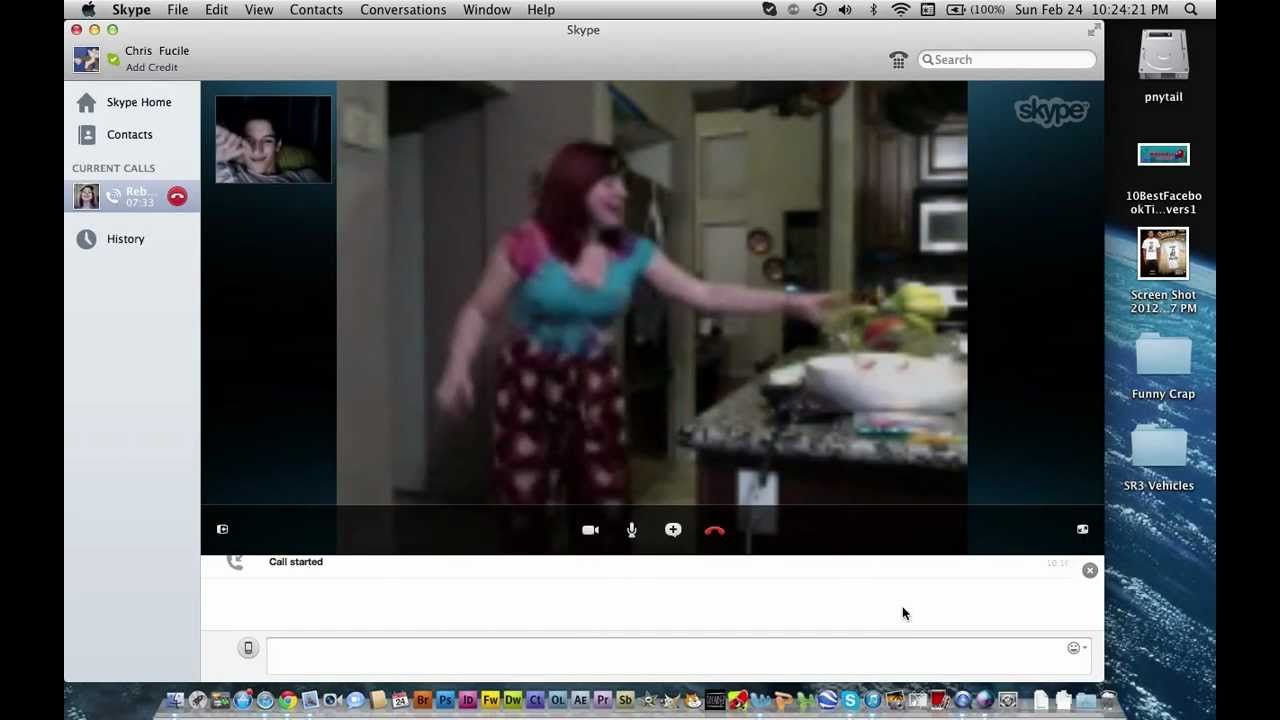Open the Apple menu
Viewport: 1280px width, 720px height.
coord(88,10)
